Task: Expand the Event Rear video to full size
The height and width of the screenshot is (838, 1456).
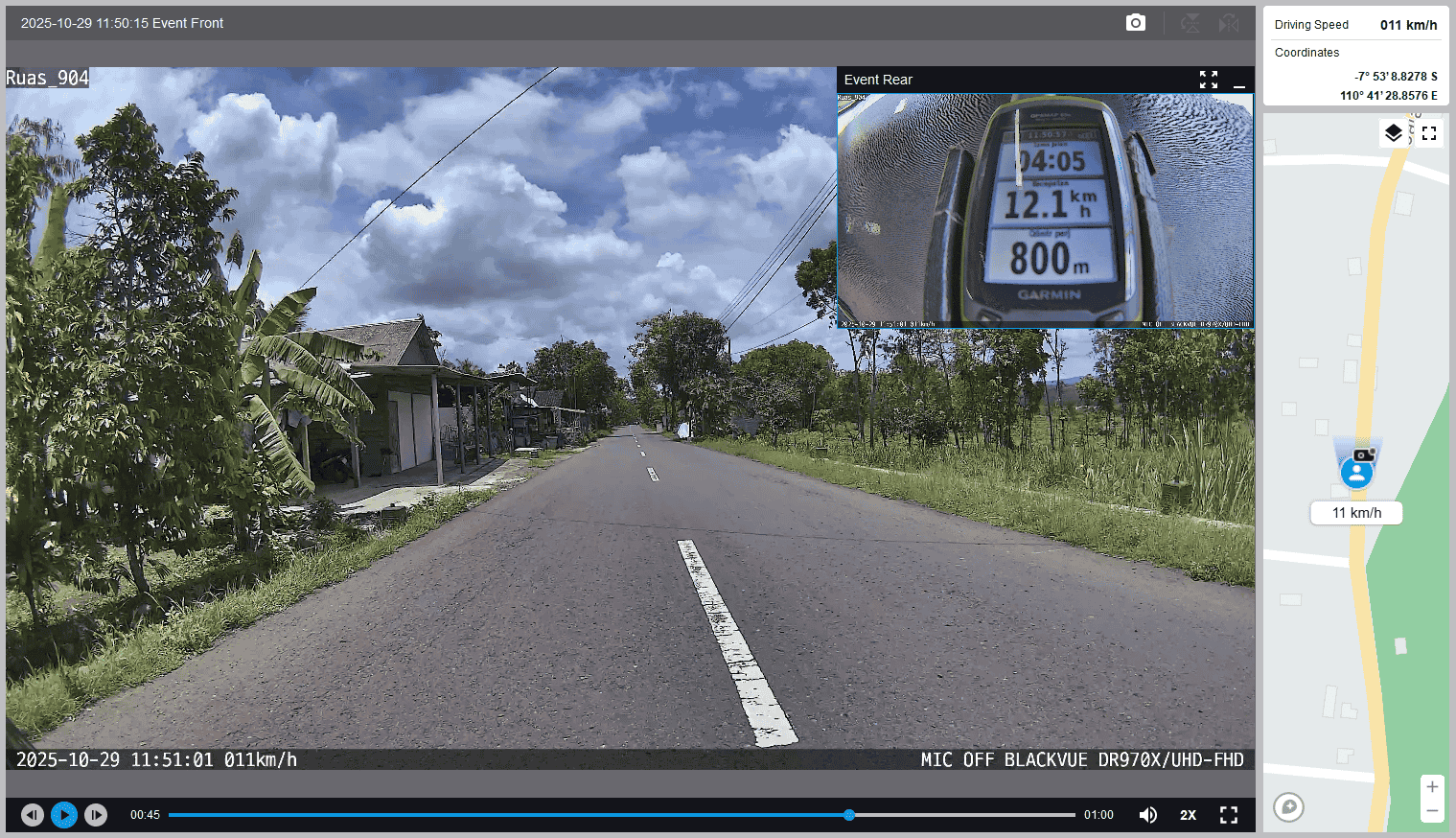Action: (x=1209, y=80)
